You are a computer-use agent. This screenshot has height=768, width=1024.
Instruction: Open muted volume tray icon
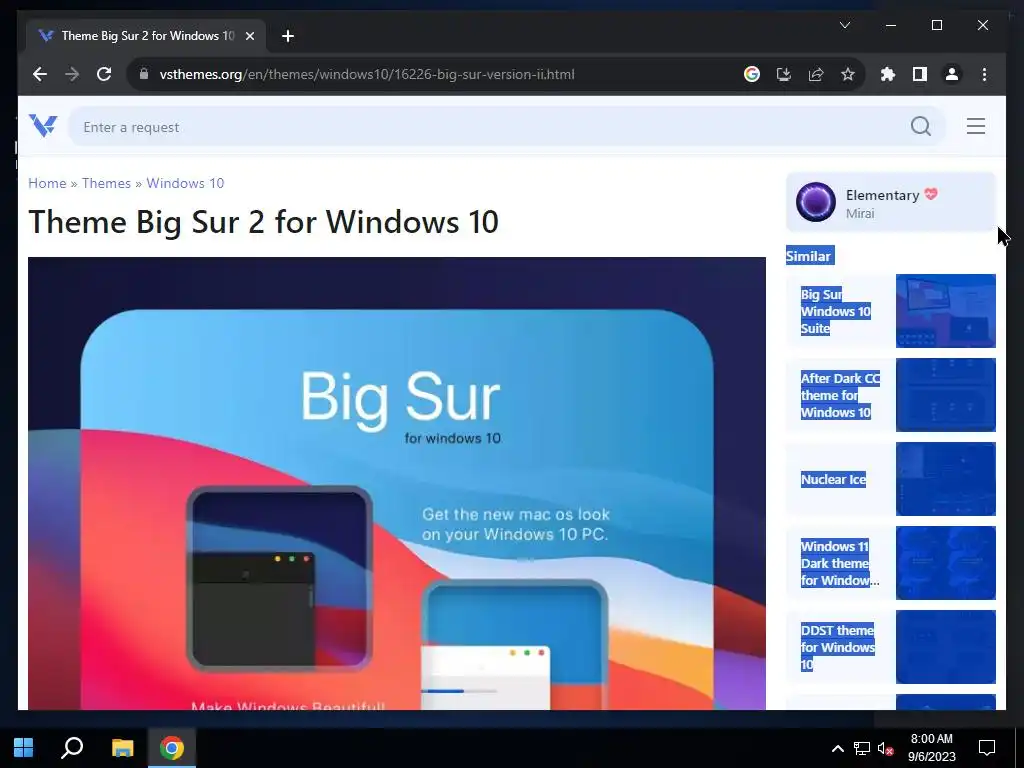pyautogui.click(x=886, y=748)
